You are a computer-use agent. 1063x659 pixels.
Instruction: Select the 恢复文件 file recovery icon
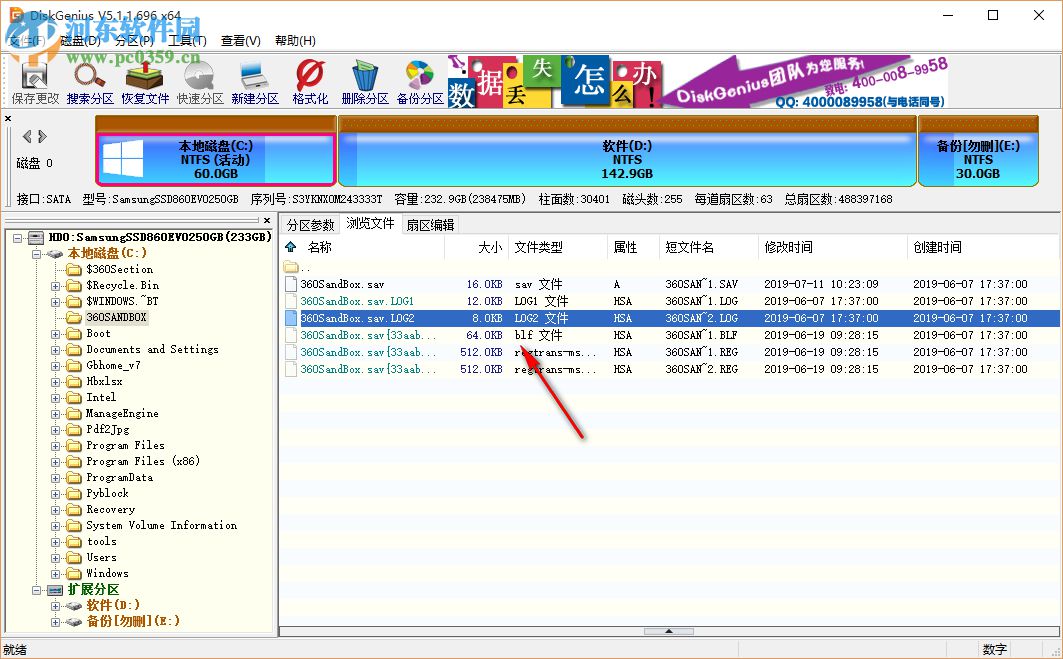tap(144, 80)
